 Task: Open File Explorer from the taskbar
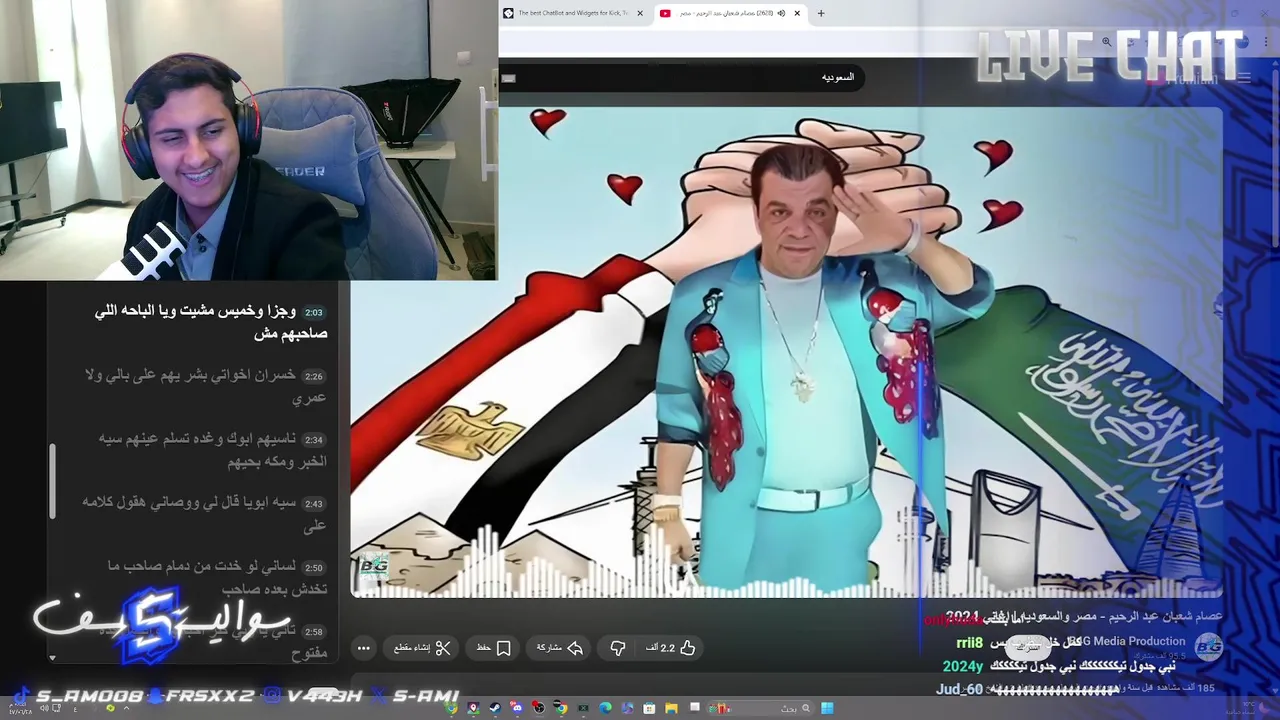672,708
